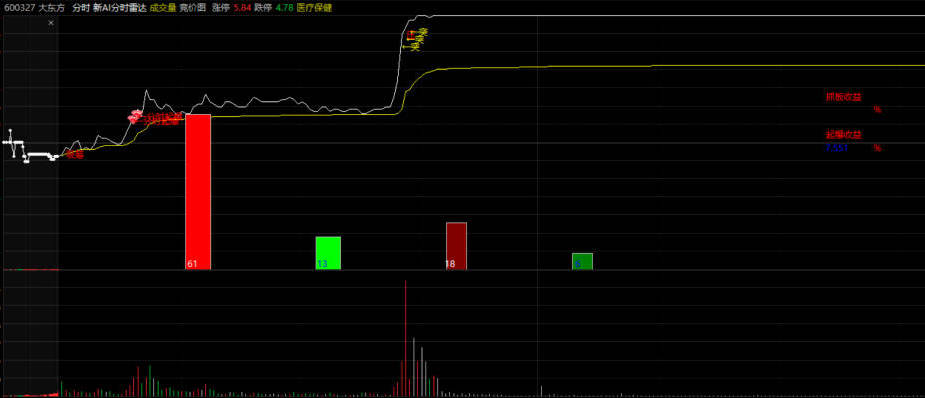Close the pre-market auction panel with X
The height and width of the screenshot is (398, 925).
[x=51, y=23]
